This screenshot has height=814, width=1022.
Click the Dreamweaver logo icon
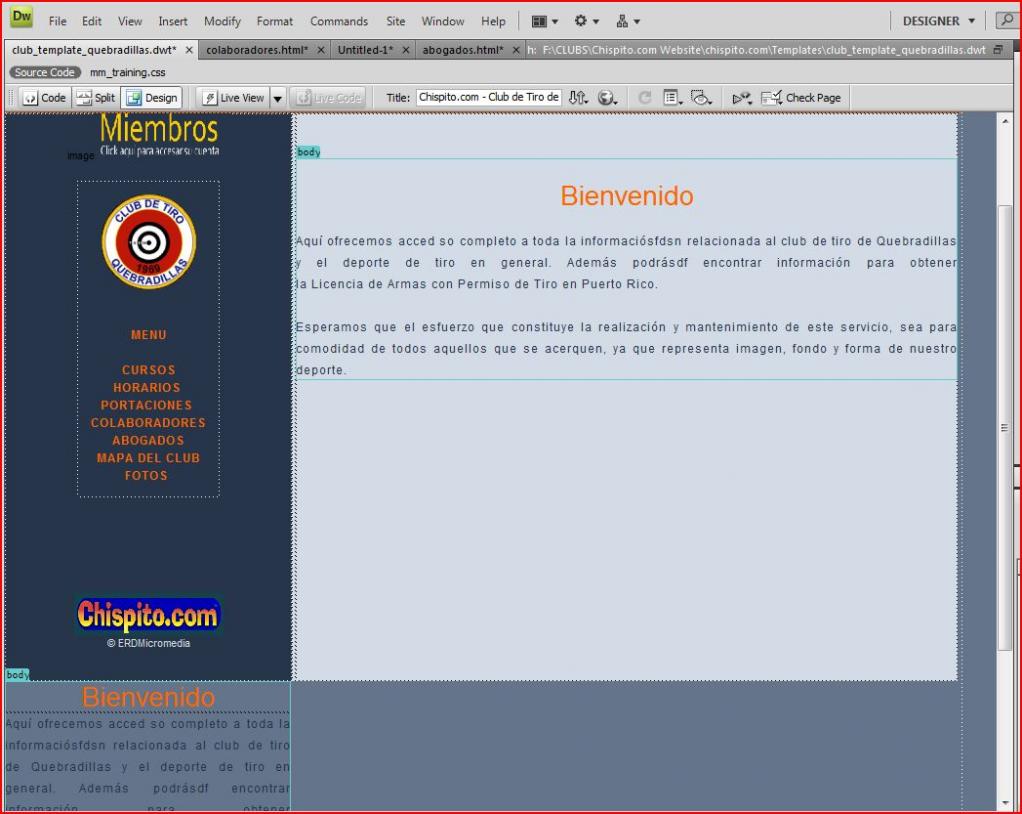click(x=21, y=19)
